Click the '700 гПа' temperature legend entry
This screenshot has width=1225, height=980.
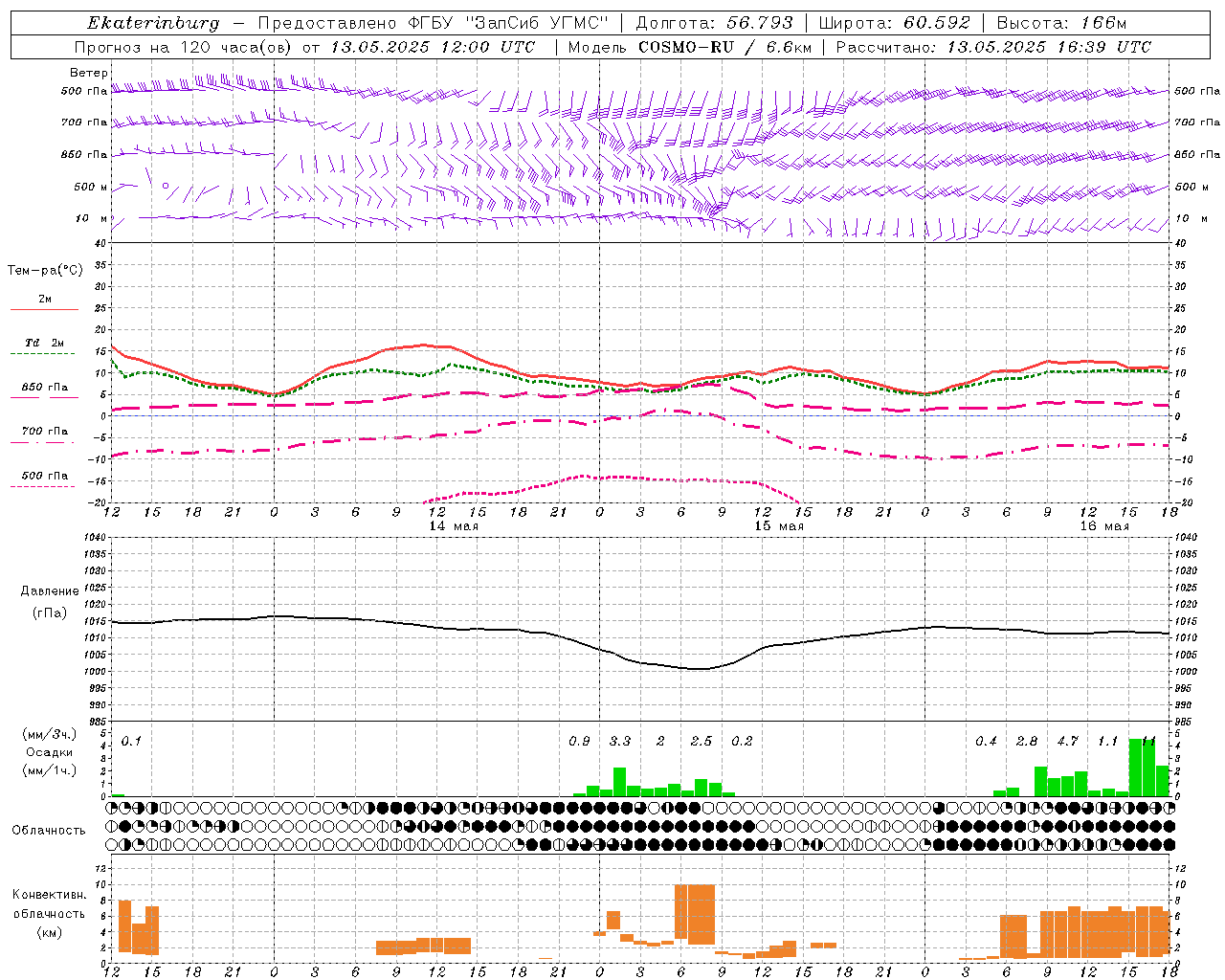[44, 432]
